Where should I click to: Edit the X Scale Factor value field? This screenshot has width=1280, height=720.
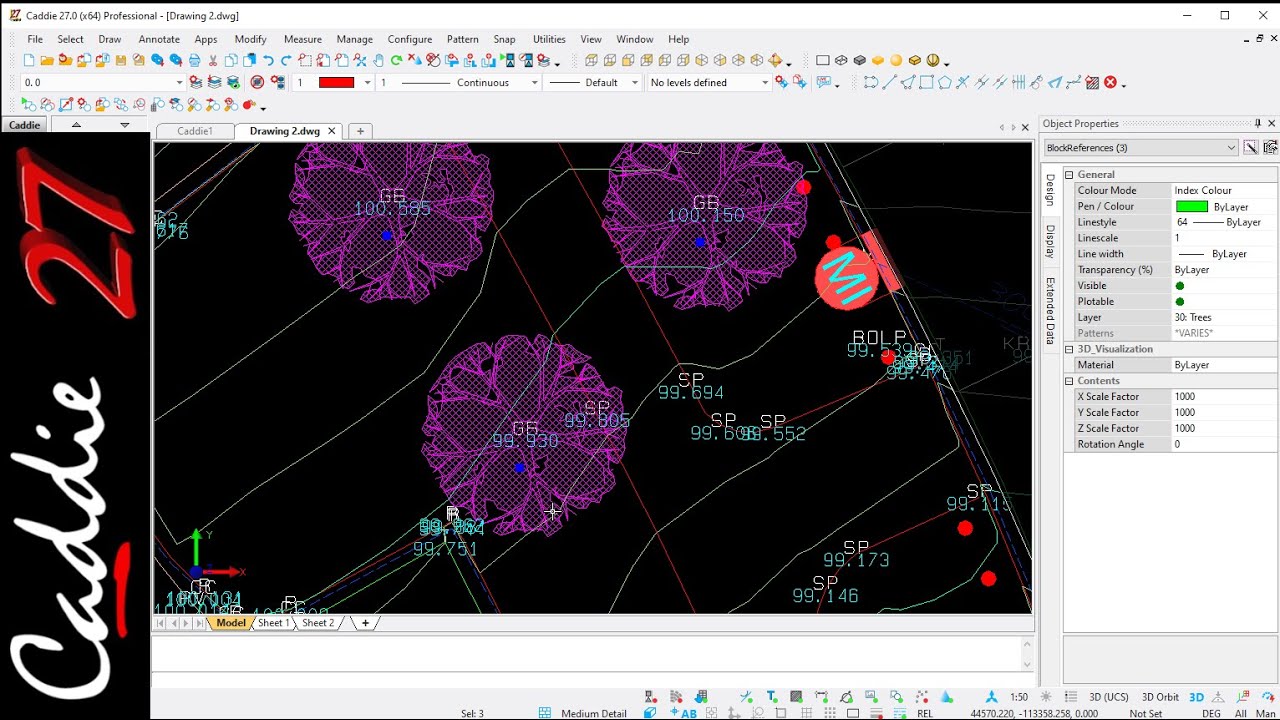click(1224, 397)
